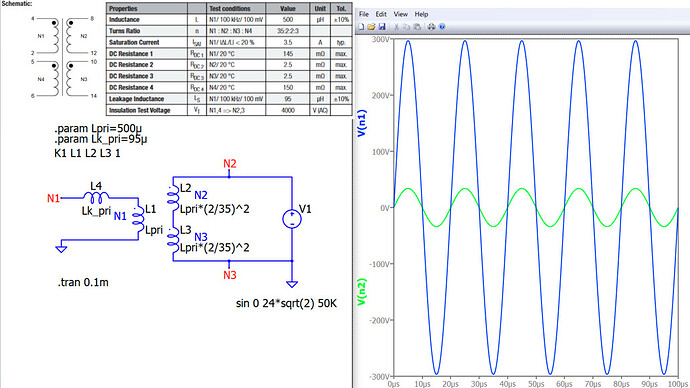Click the Inductance row label
This screenshot has width=690, height=388.
point(124,20)
